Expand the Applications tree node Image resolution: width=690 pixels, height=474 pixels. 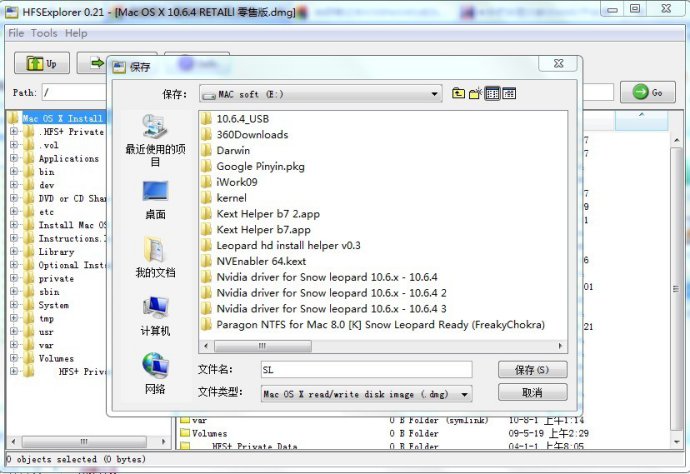pyautogui.click(x=14, y=158)
